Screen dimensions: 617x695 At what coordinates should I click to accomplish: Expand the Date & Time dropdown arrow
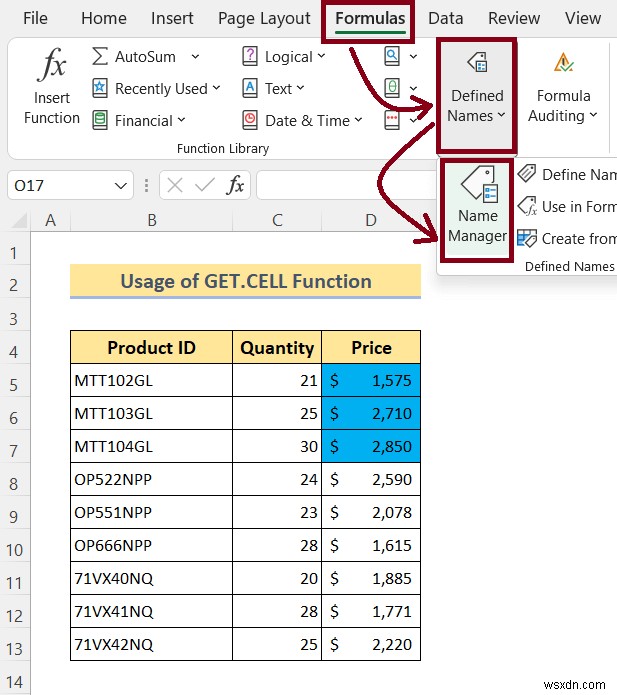[359, 120]
